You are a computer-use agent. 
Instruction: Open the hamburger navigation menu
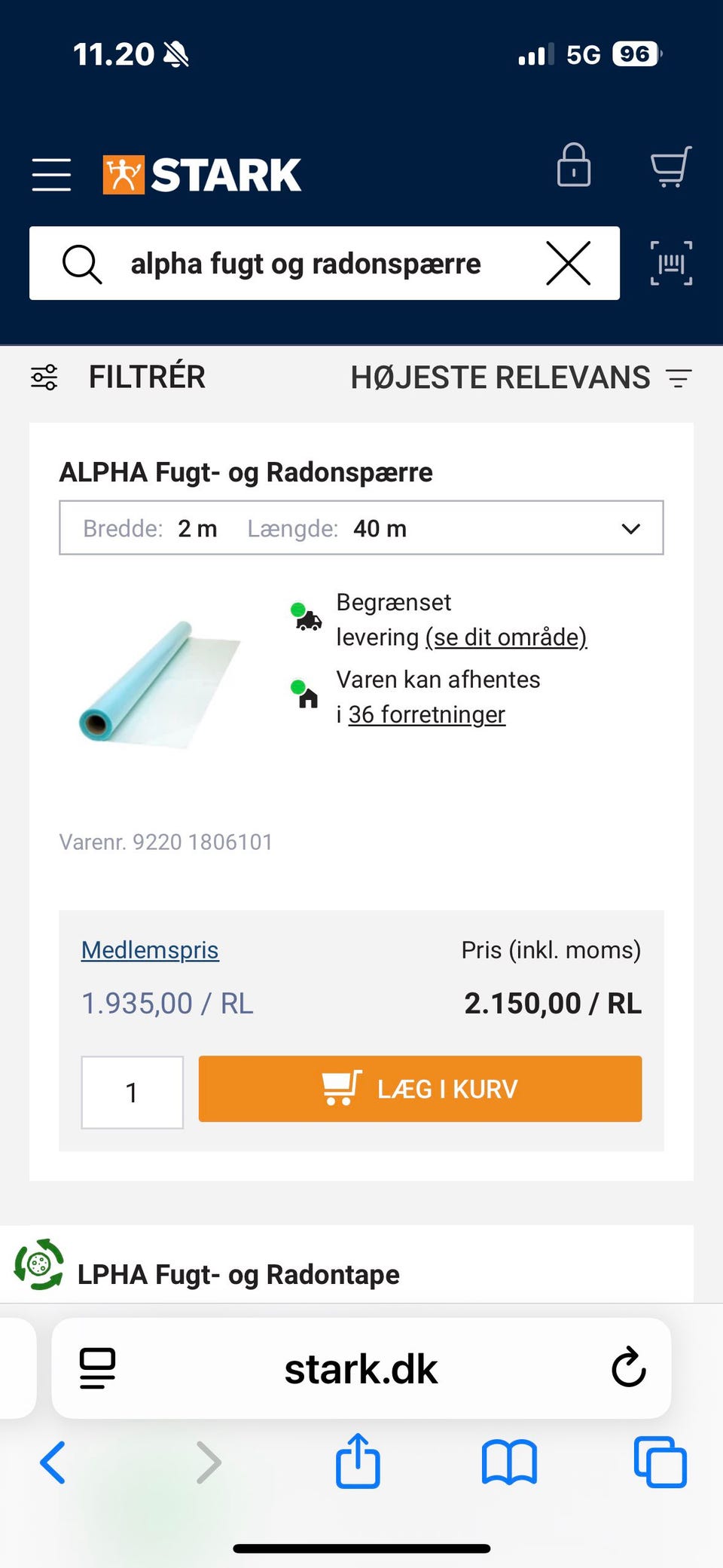tap(51, 174)
